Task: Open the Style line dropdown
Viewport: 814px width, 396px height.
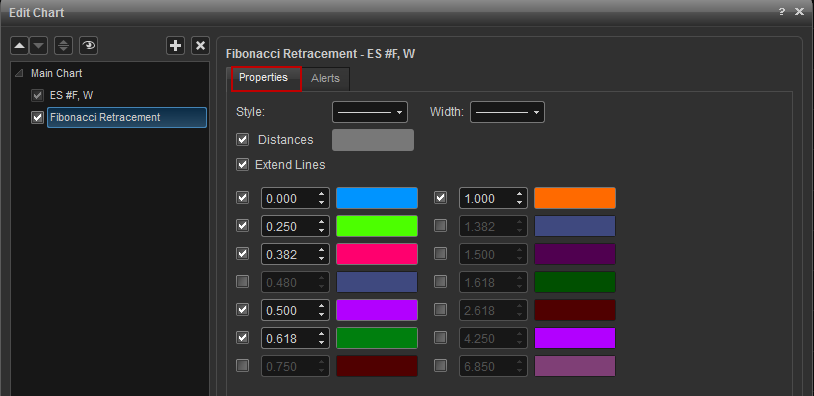Action: (370, 112)
